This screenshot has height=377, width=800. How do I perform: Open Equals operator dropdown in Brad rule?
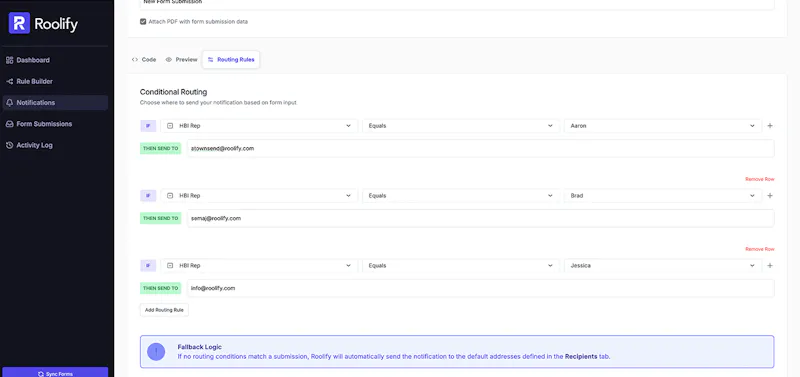[461, 196]
